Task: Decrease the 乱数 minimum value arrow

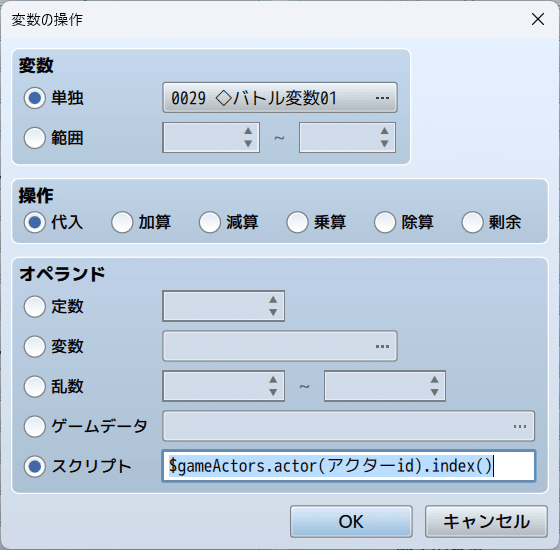Action: click(x=273, y=392)
